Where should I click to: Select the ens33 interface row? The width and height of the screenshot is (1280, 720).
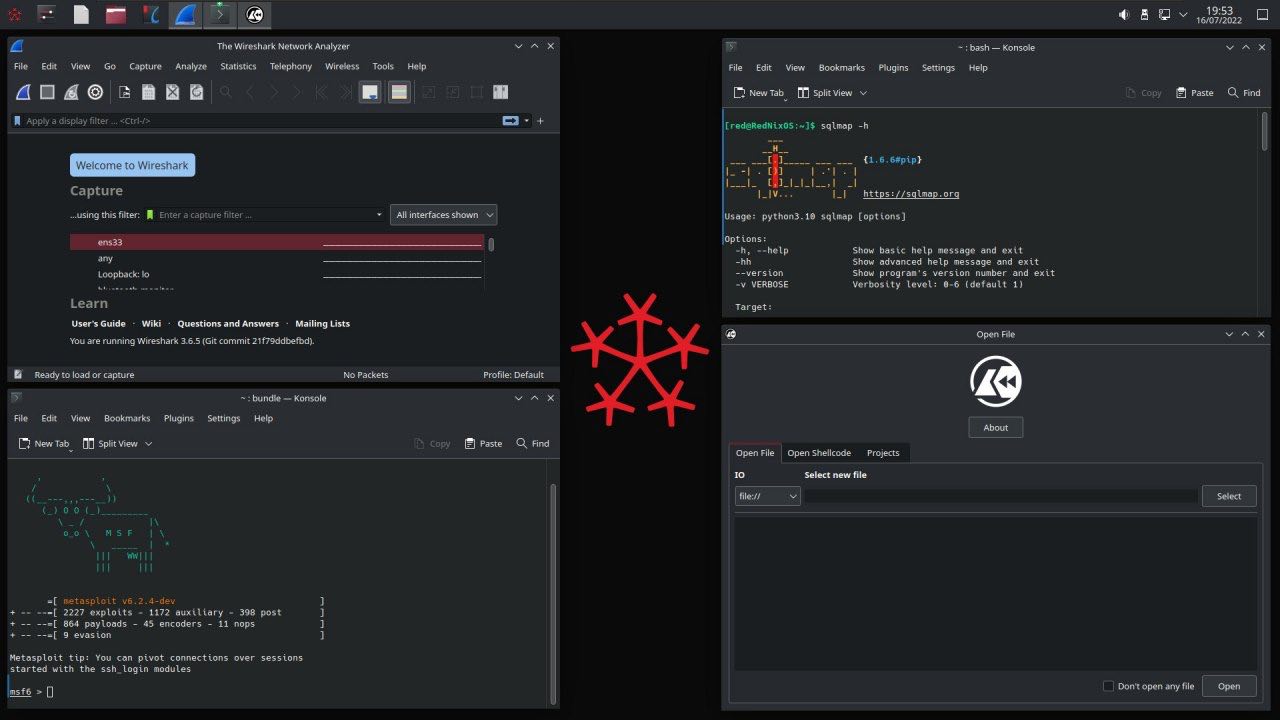tap(277, 242)
